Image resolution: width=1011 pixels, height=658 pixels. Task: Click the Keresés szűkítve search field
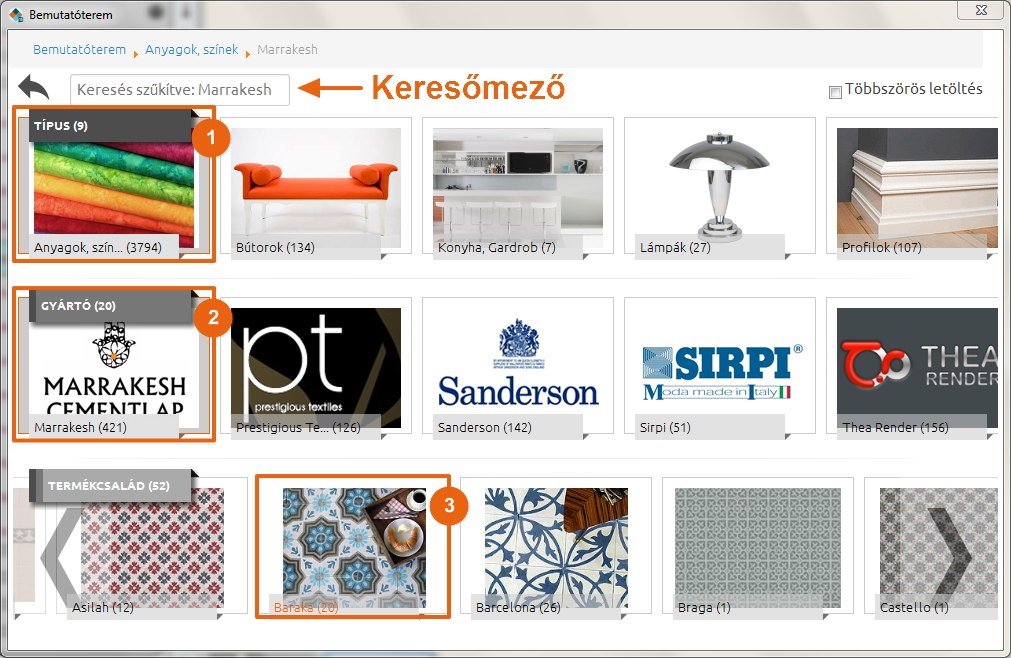[x=180, y=90]
